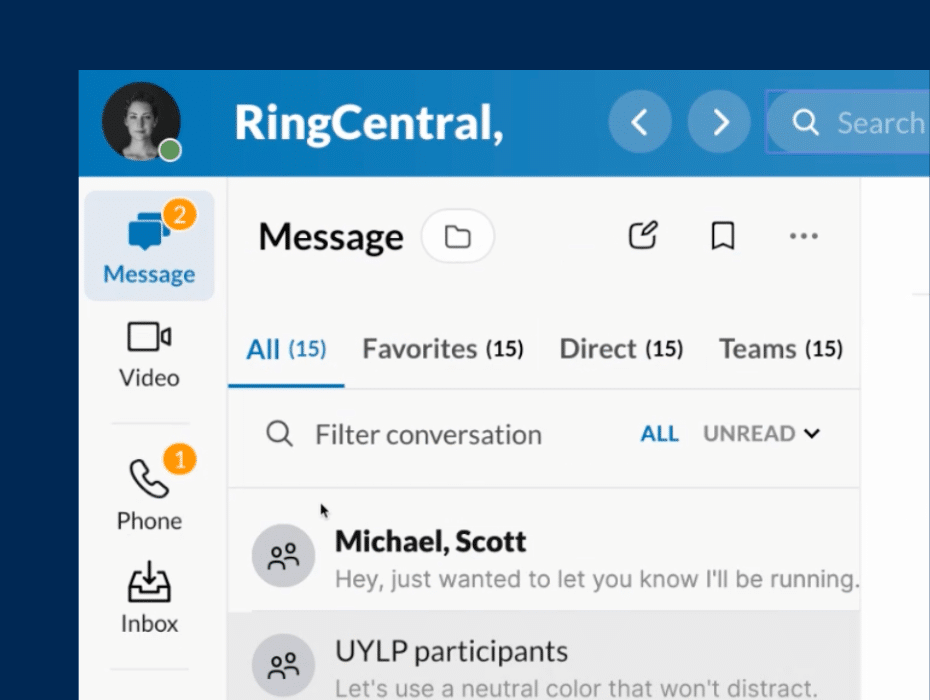Toggle the UNREAD conversation filter

click(749, 434)
